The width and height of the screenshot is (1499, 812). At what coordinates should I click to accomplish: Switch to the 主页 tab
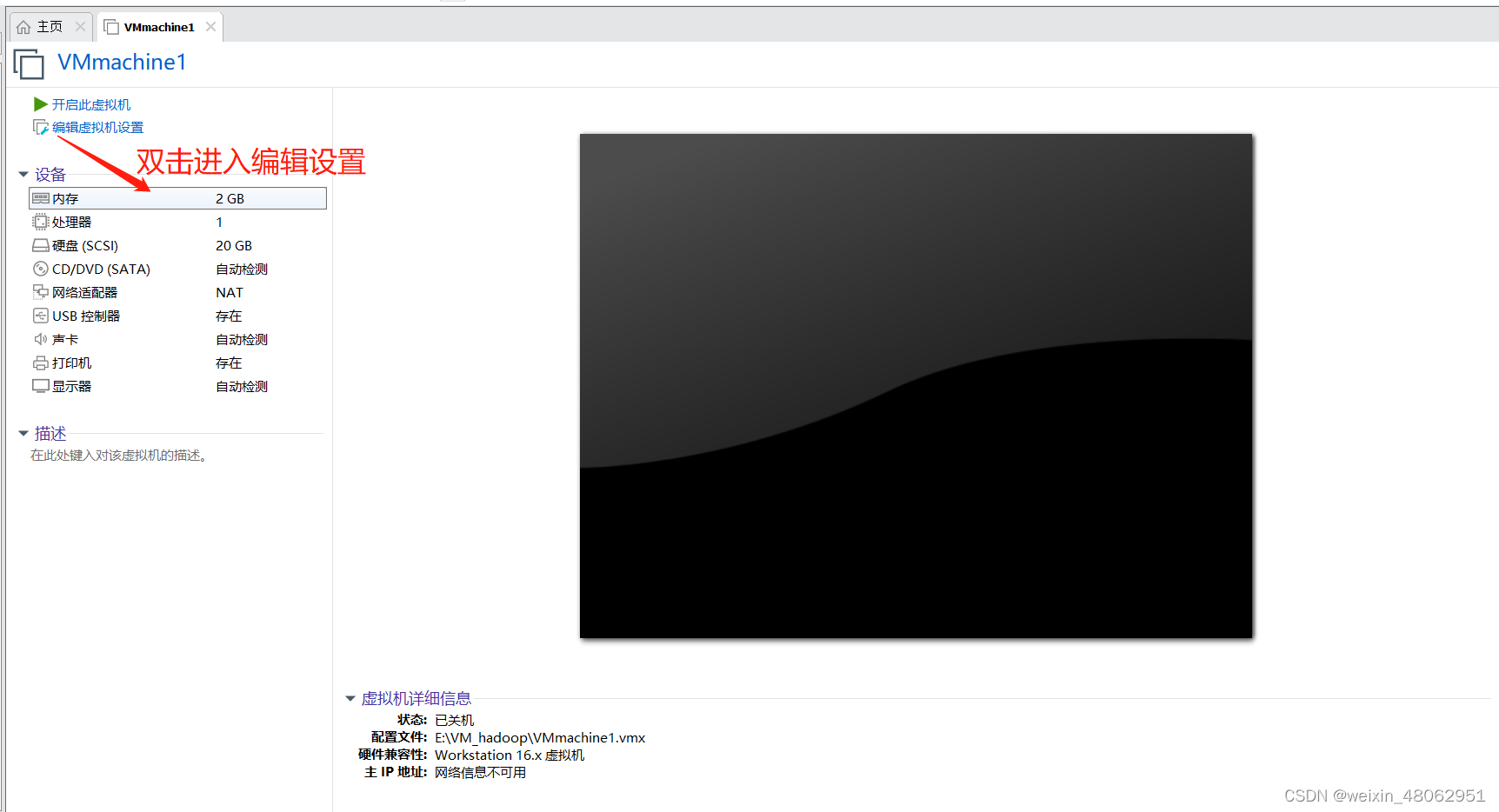point(42,26)
